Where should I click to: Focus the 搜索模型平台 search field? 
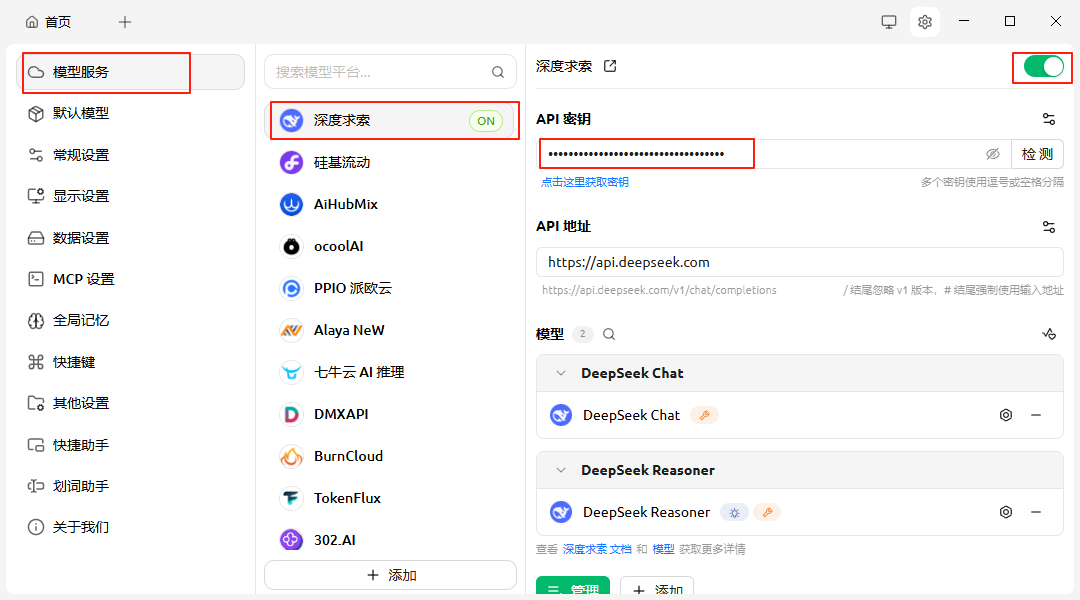pyautogui.click(x=391, y=72)
